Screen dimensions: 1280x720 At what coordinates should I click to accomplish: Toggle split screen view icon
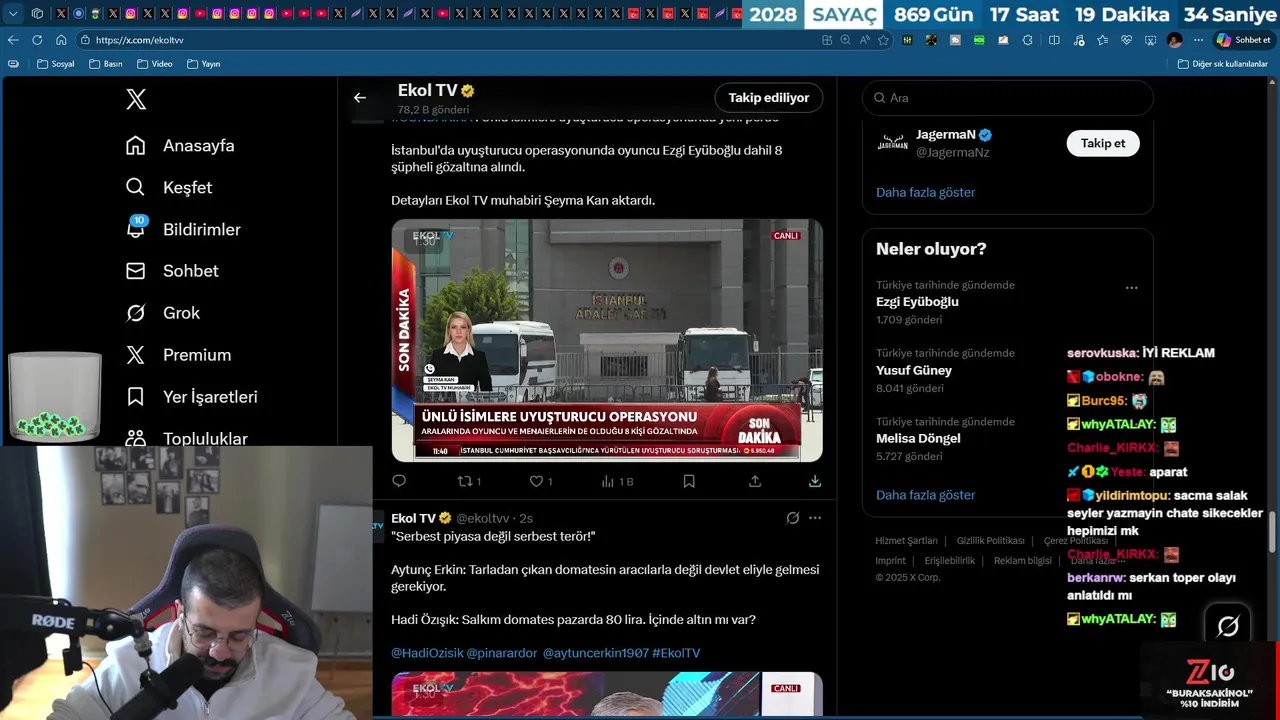(1054, 40)
